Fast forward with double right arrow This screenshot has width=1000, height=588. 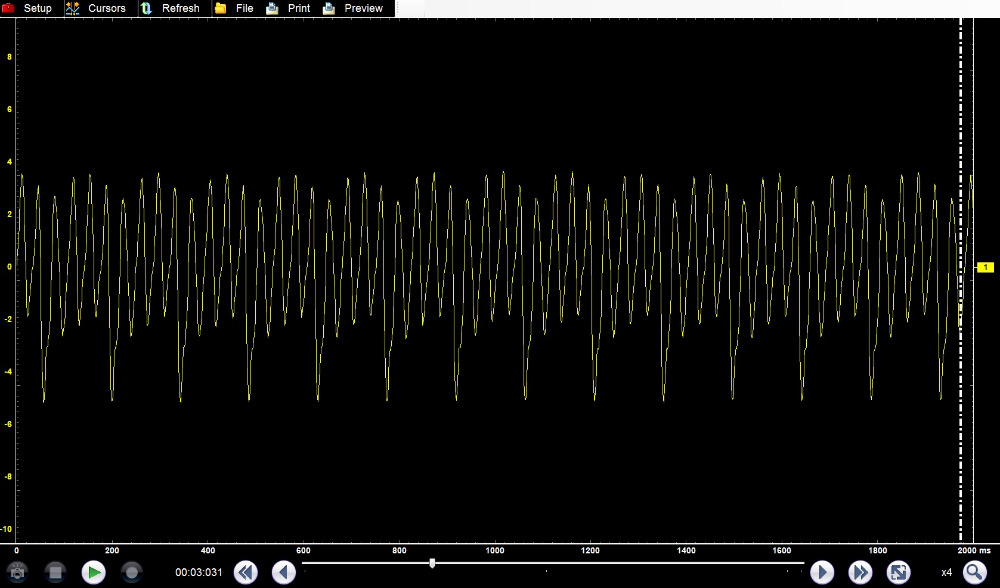(x=860, y=572)
